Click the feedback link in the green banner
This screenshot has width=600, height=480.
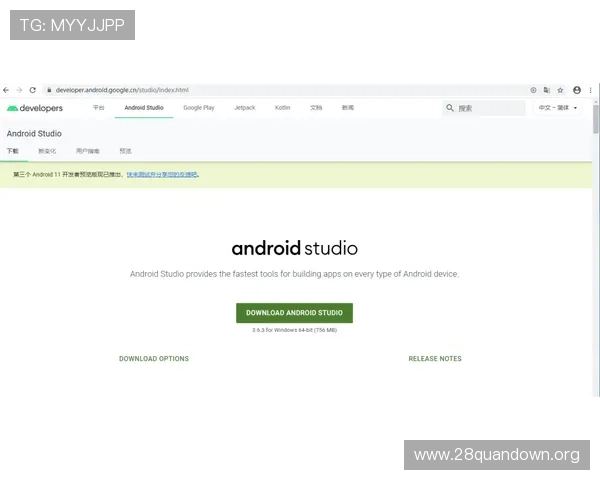click(x=162, y=174)
